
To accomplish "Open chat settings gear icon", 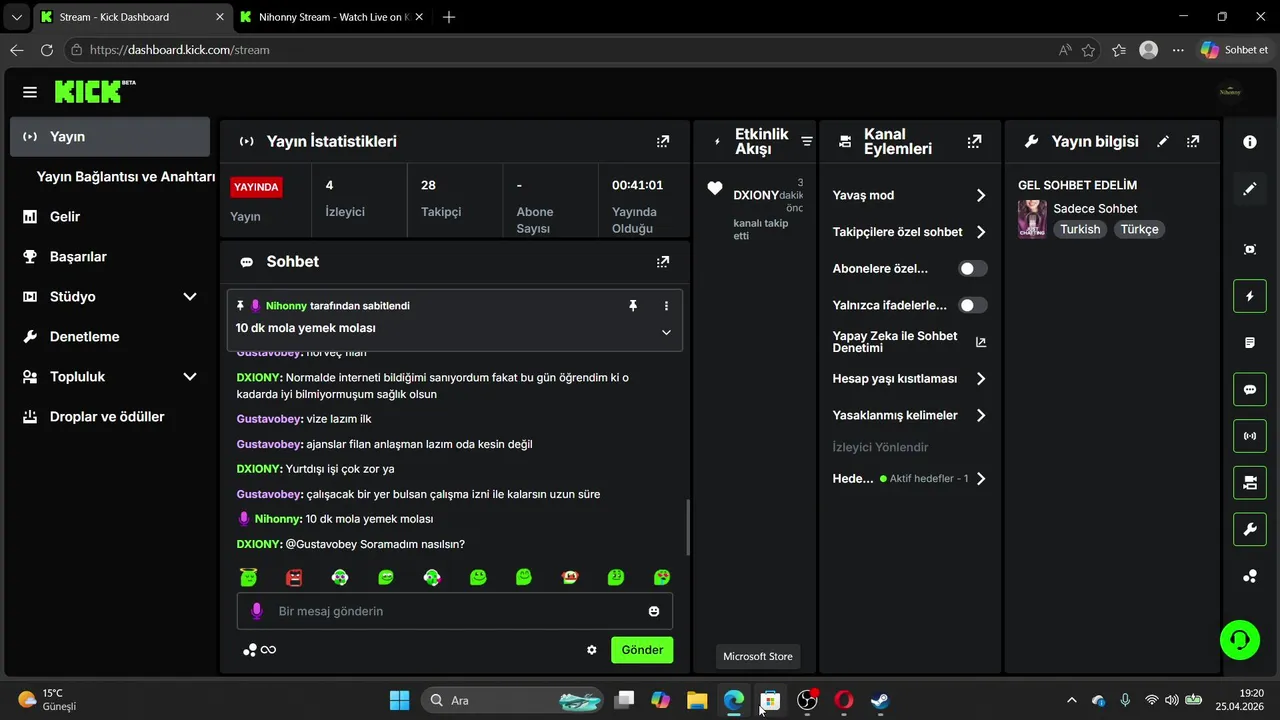I will pyautogui.click(x=592, y=650).
